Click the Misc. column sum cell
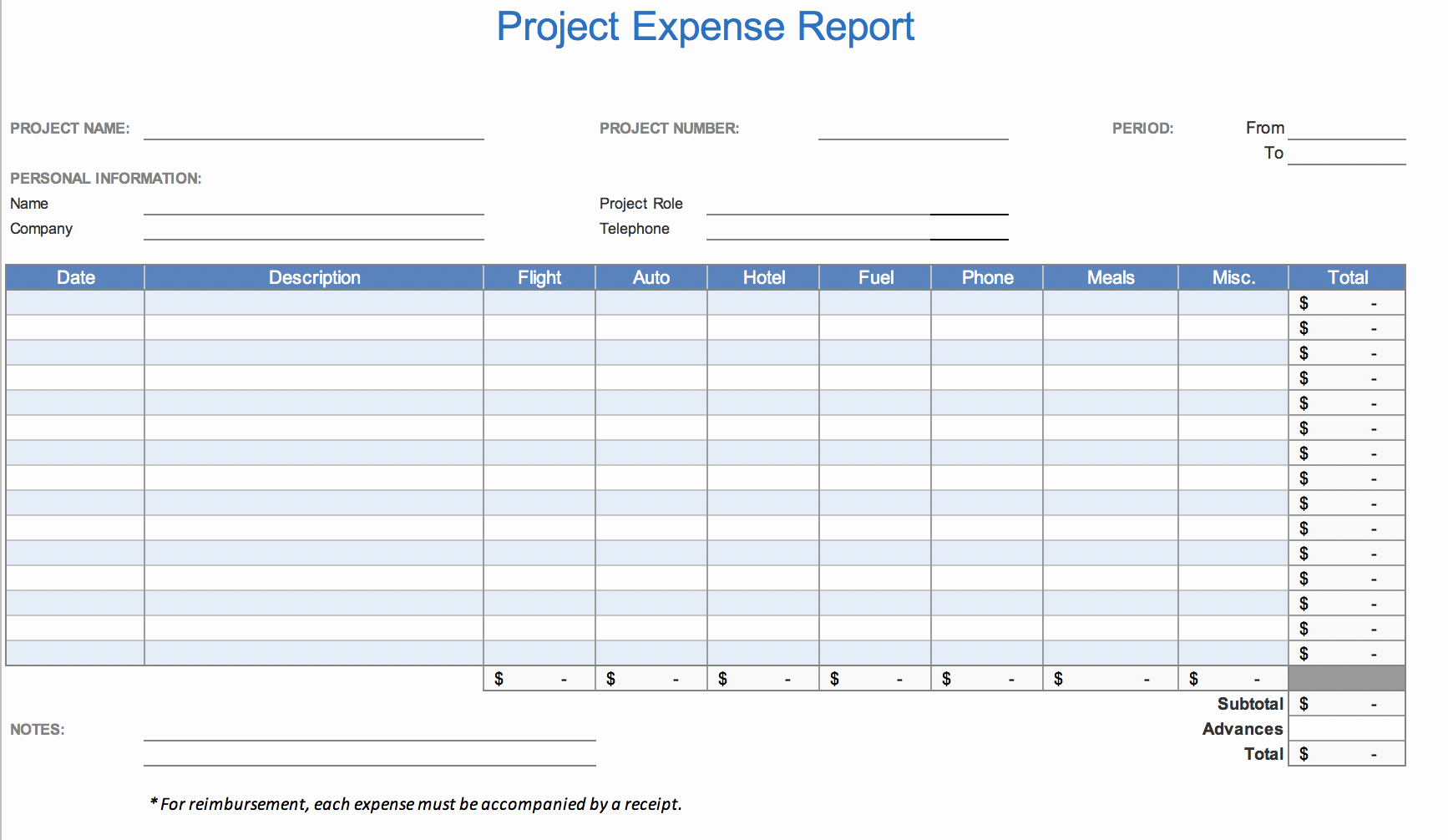The width and height of the screenshot is (1448, 840). [1233, 678]
